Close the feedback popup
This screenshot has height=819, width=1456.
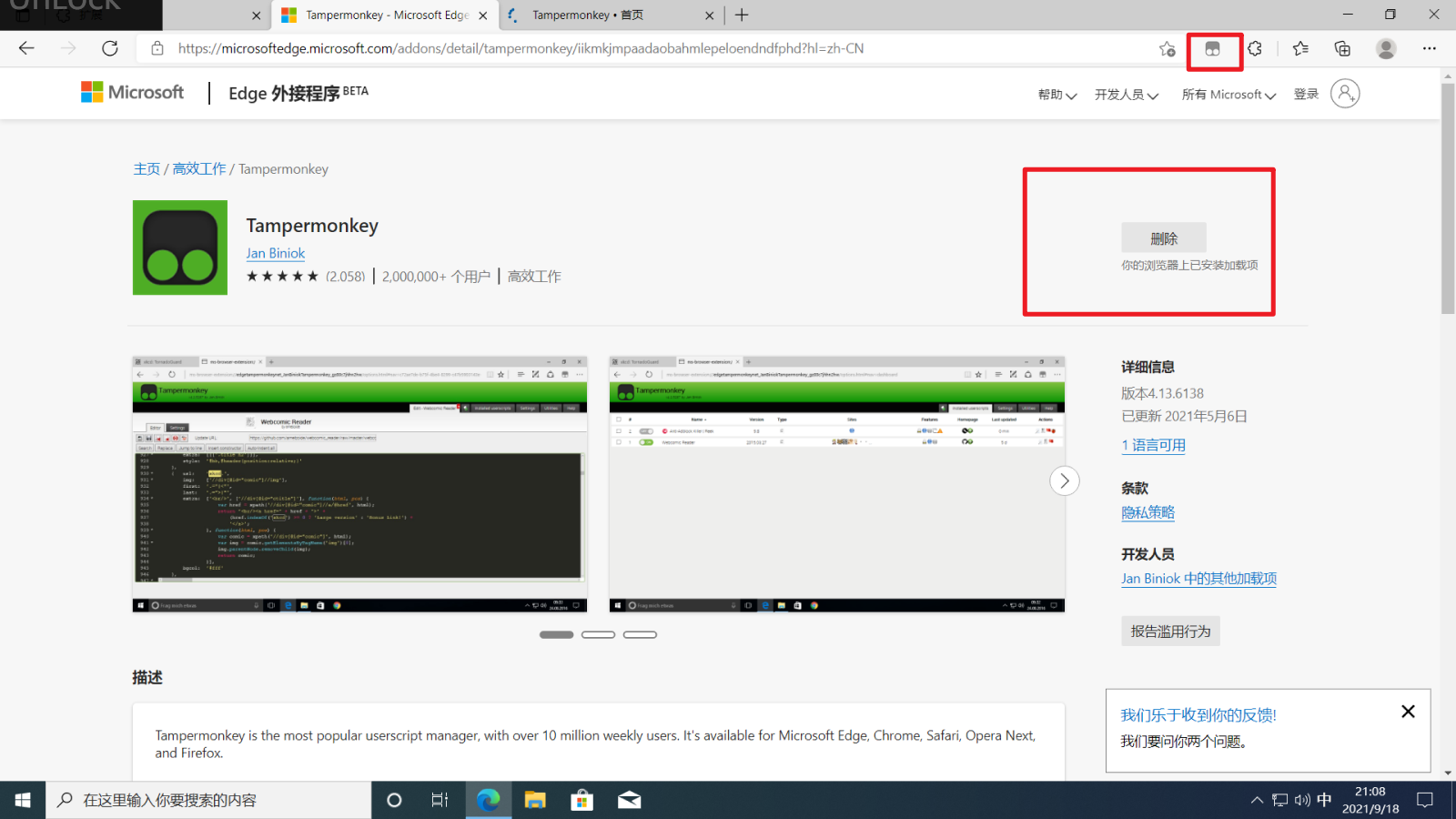(1408, 712)
